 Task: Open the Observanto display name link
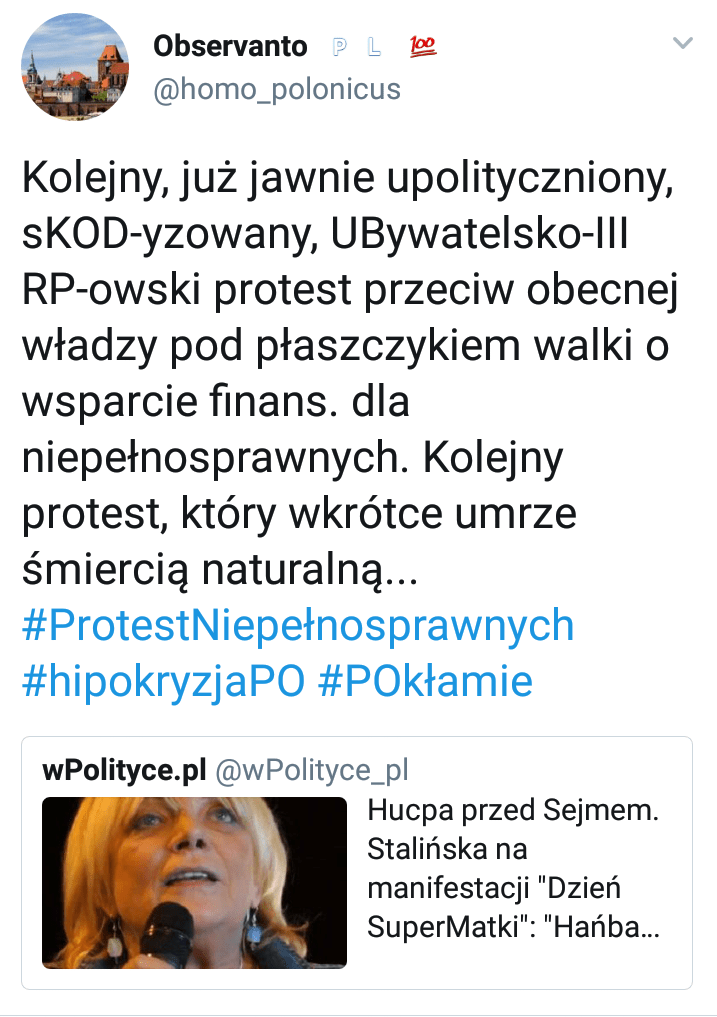[x=230, y=46]
